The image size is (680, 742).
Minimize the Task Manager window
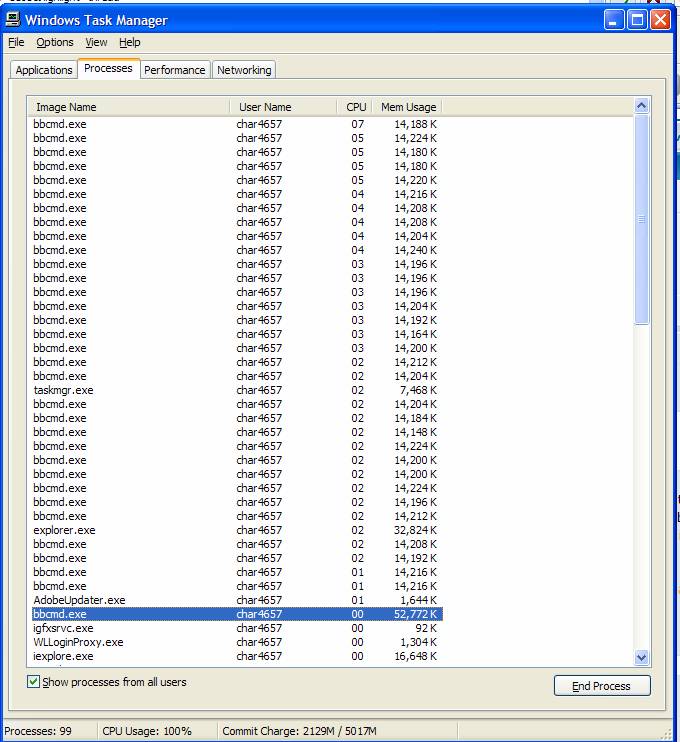(x=614, y=20)
